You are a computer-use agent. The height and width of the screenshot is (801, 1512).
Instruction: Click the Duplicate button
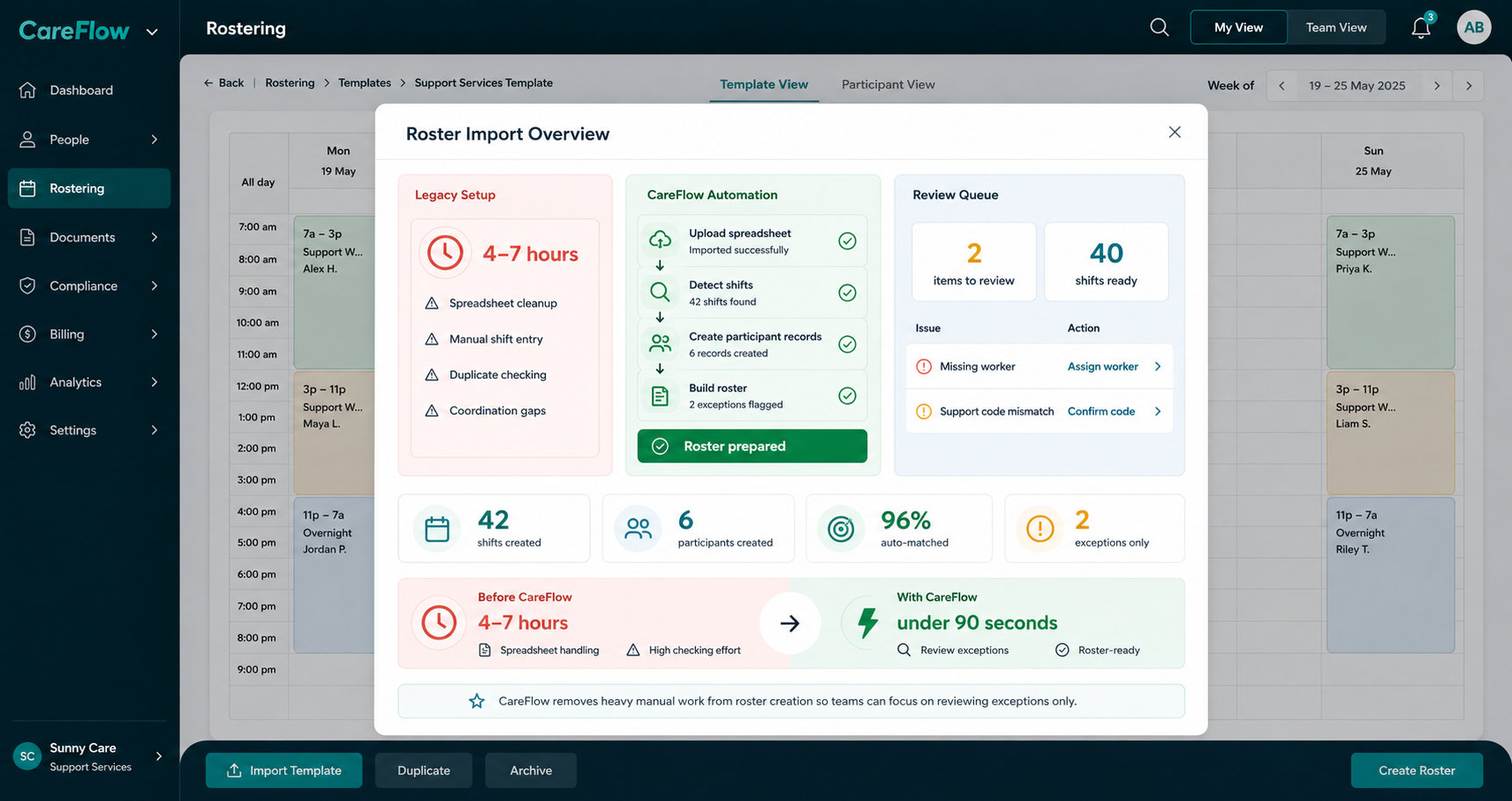click(x=424, y=770)
